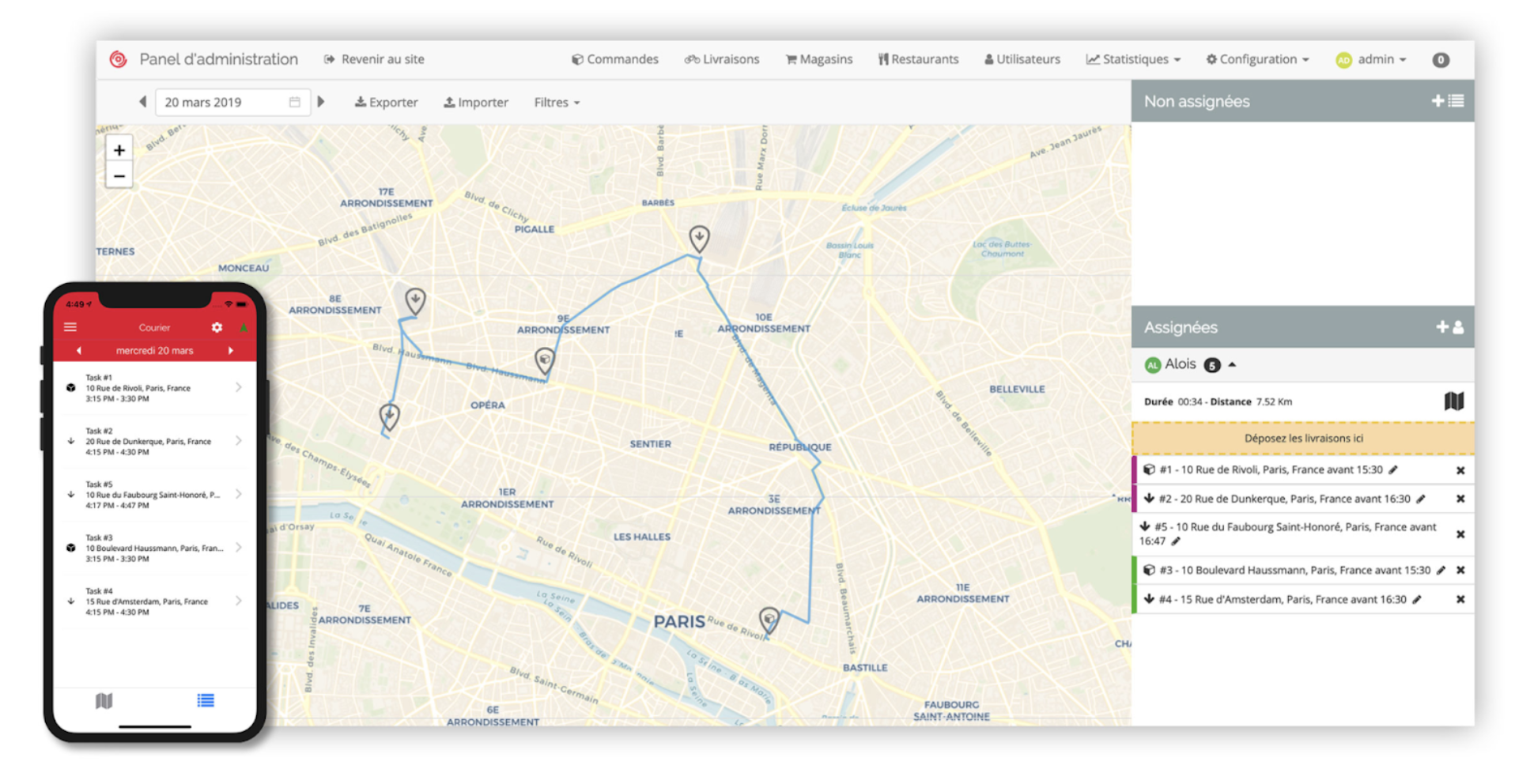Open the Filtres dropdown
The image size is (1515, 784).
557,102
